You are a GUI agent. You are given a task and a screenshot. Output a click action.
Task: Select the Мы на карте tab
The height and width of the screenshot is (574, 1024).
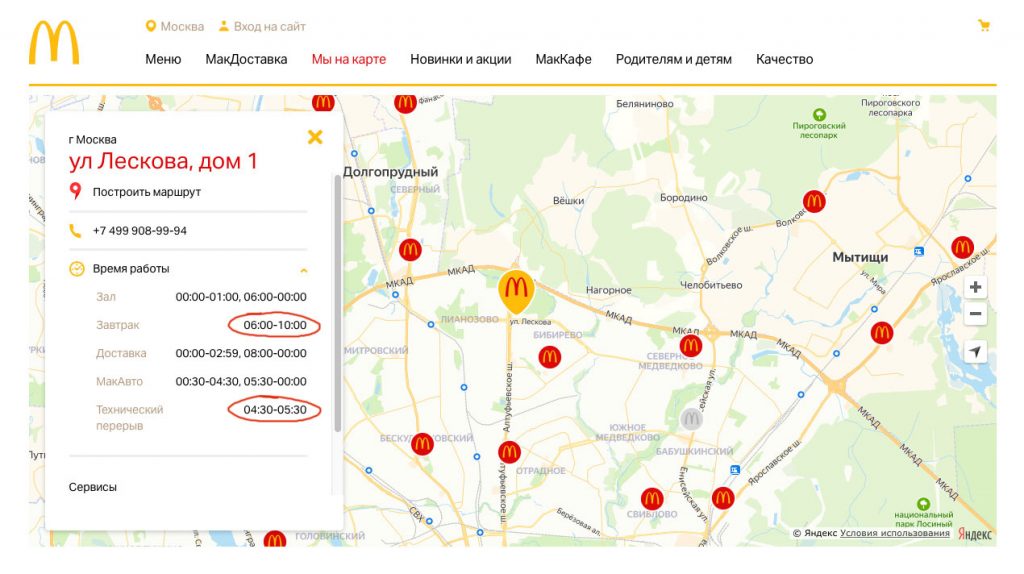click(349, 59)
